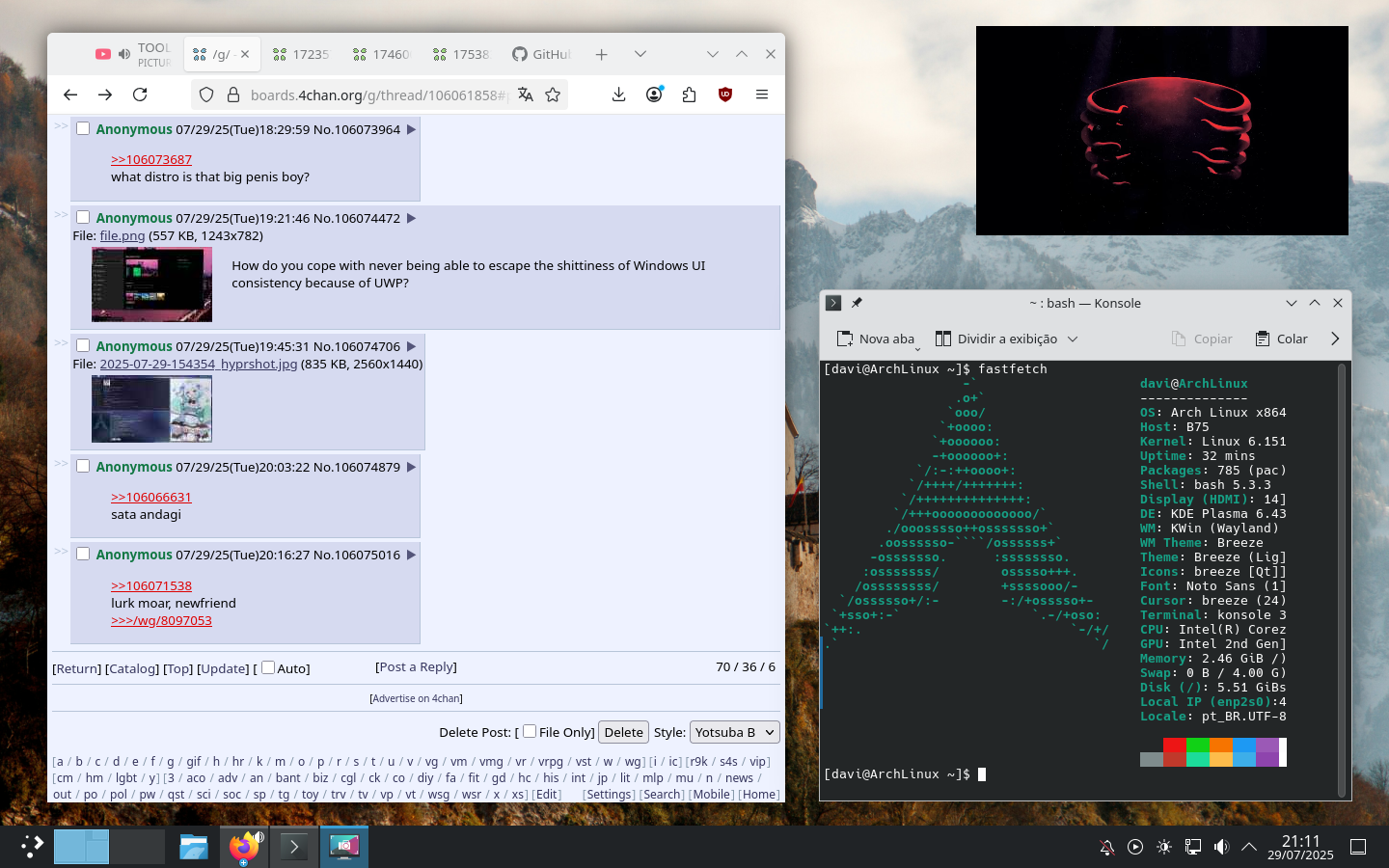Go forward in Firefox history
Screen dimensions: 1389x868
coord(105,95)
